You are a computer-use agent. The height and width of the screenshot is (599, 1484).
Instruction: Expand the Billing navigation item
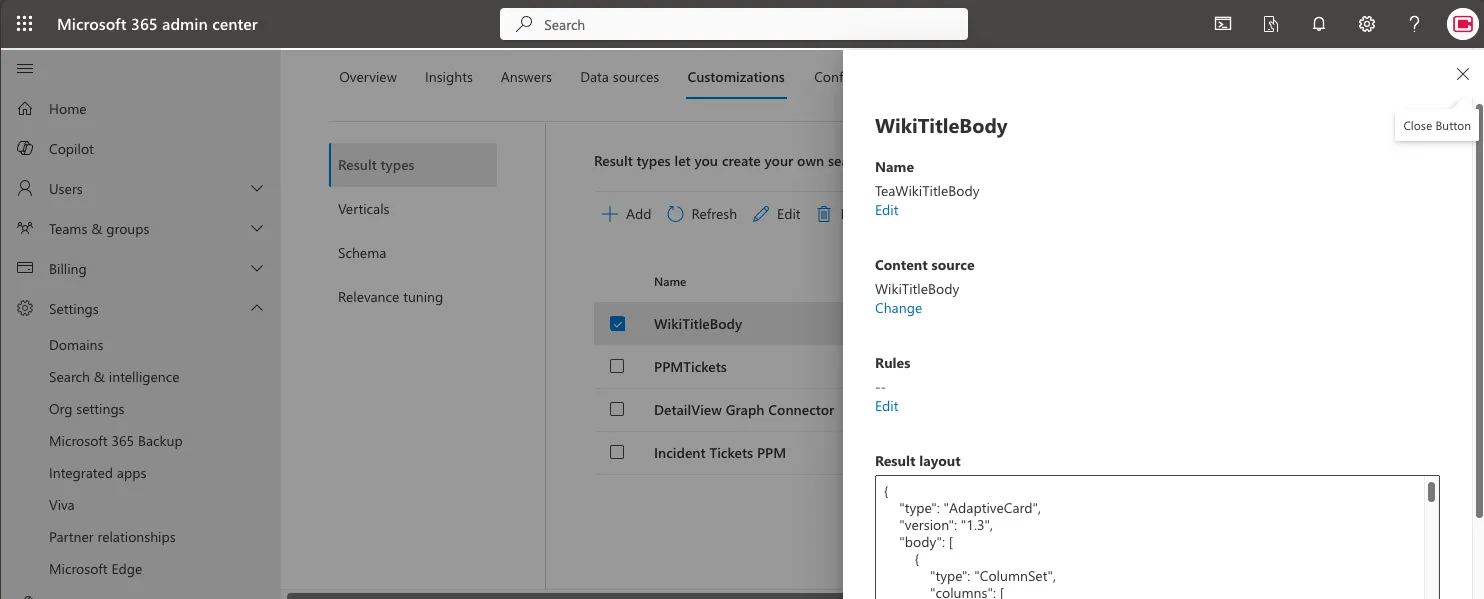257,268
